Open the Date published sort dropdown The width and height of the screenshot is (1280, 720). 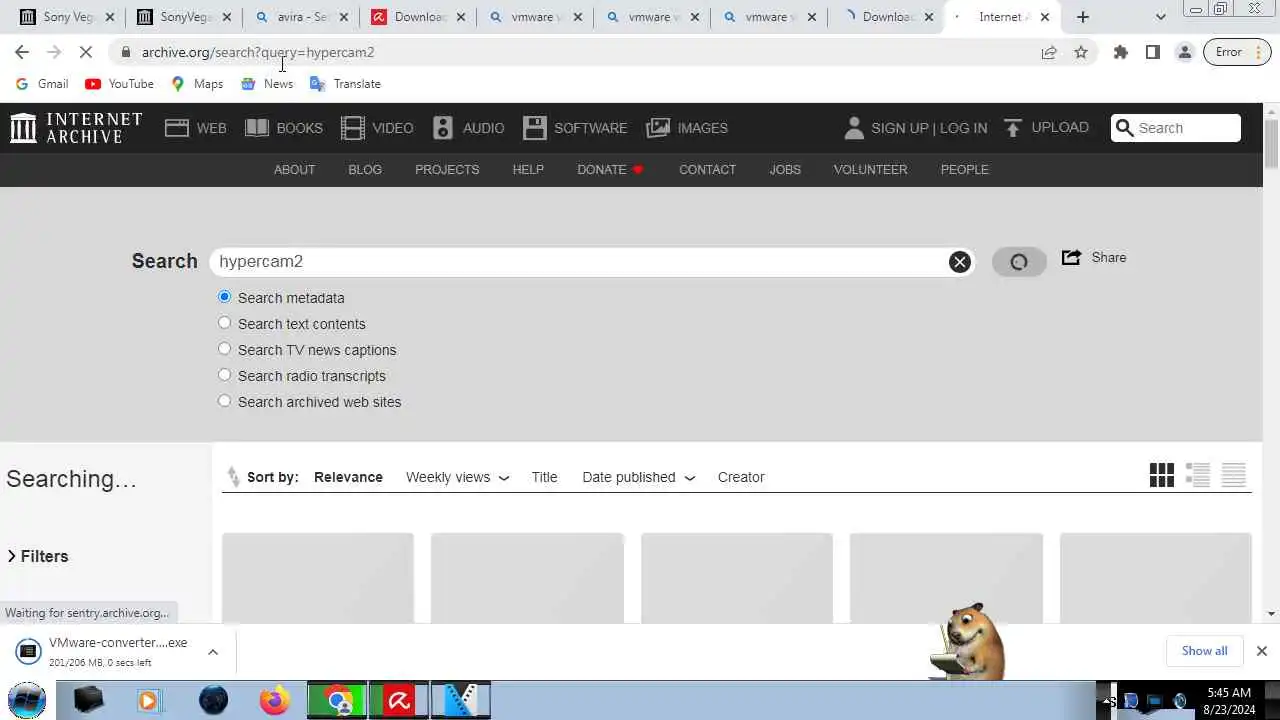(639, 477)
